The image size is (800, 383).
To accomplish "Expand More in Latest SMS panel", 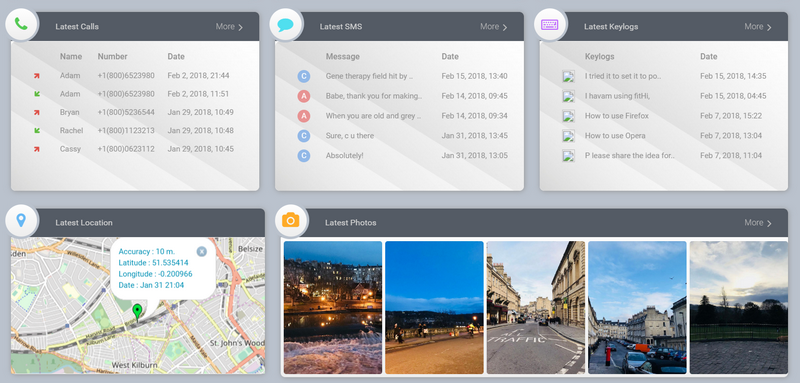I will [x=493, y=27].
